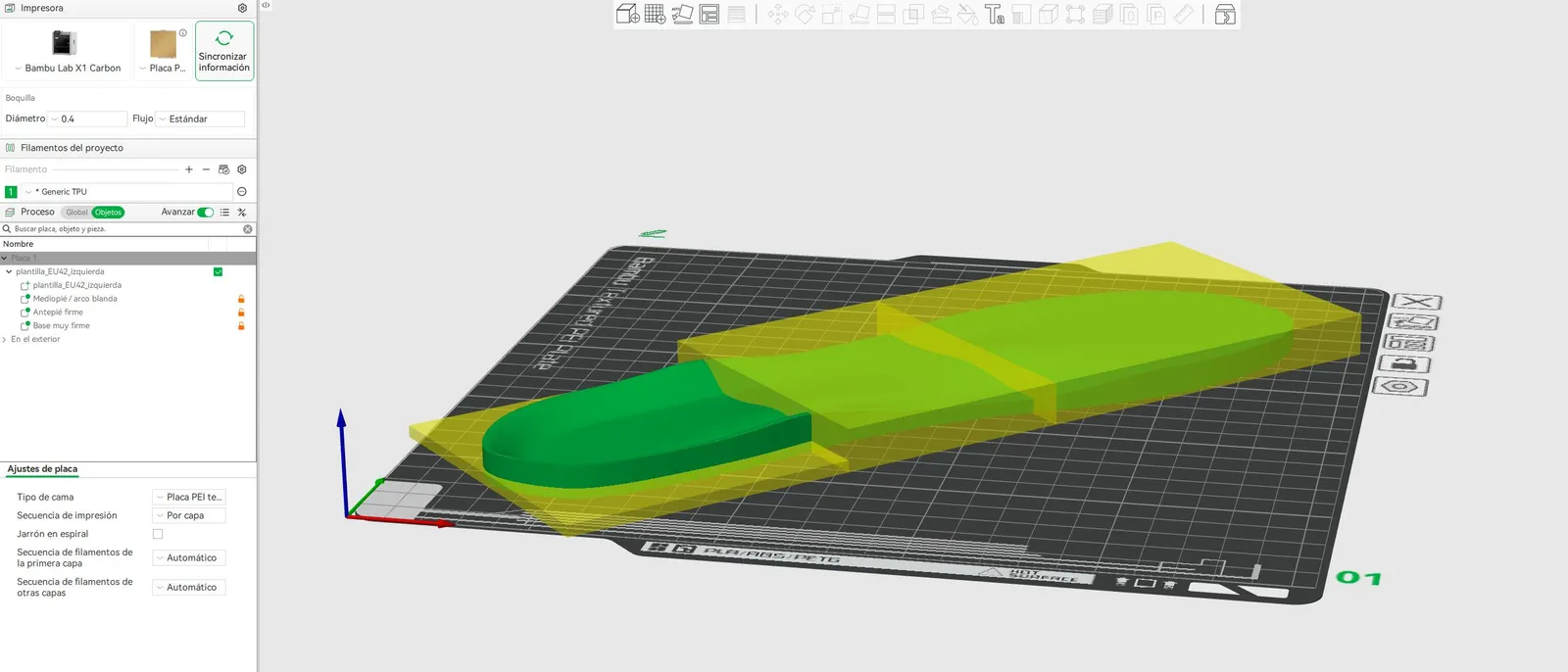The height and width of the screenshot is (672, 1568).
Task: Toggle the Avanzar advanced mode switch
Action: (206, 213)
